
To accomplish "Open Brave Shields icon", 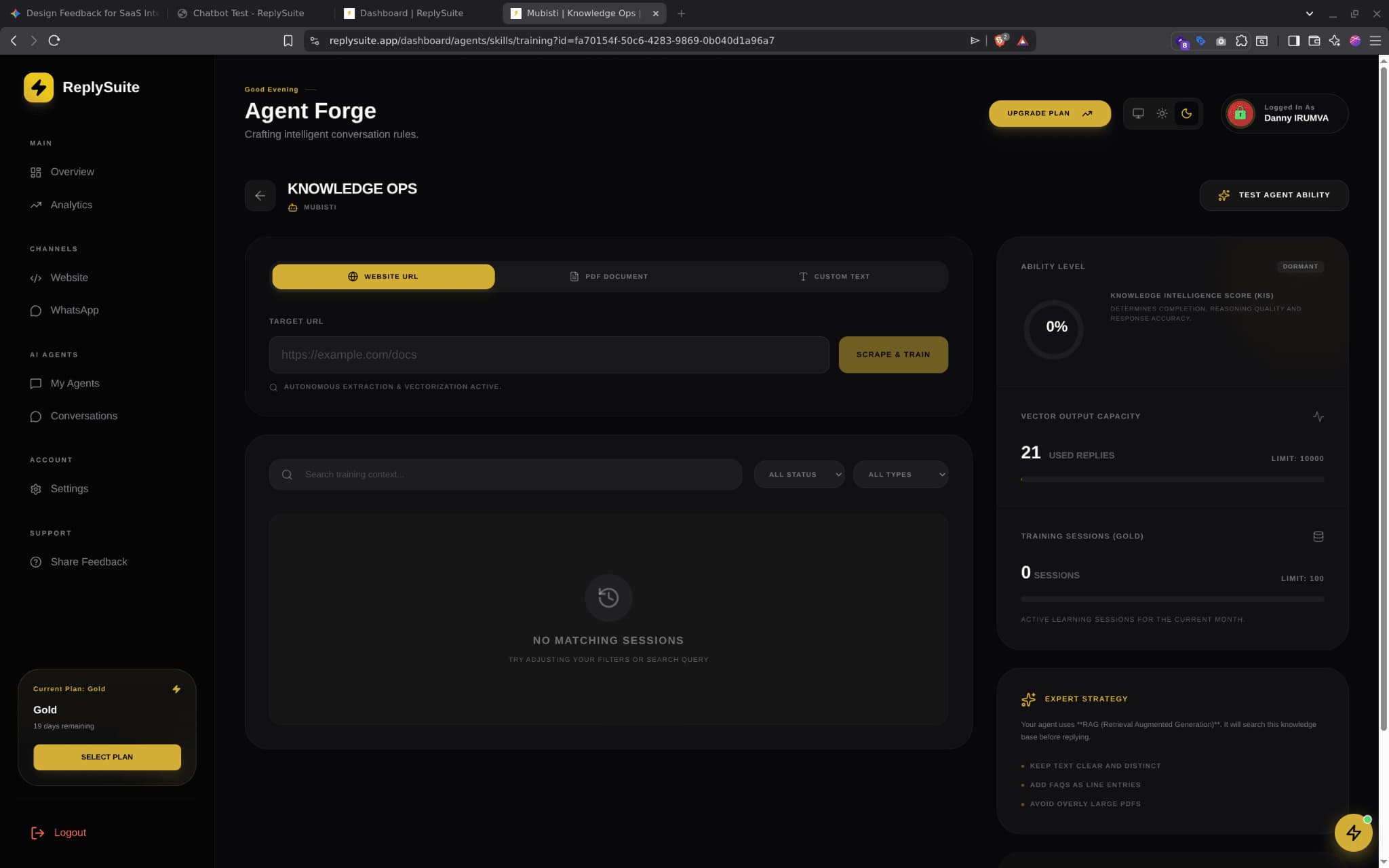I will [x=1000, y=41].
